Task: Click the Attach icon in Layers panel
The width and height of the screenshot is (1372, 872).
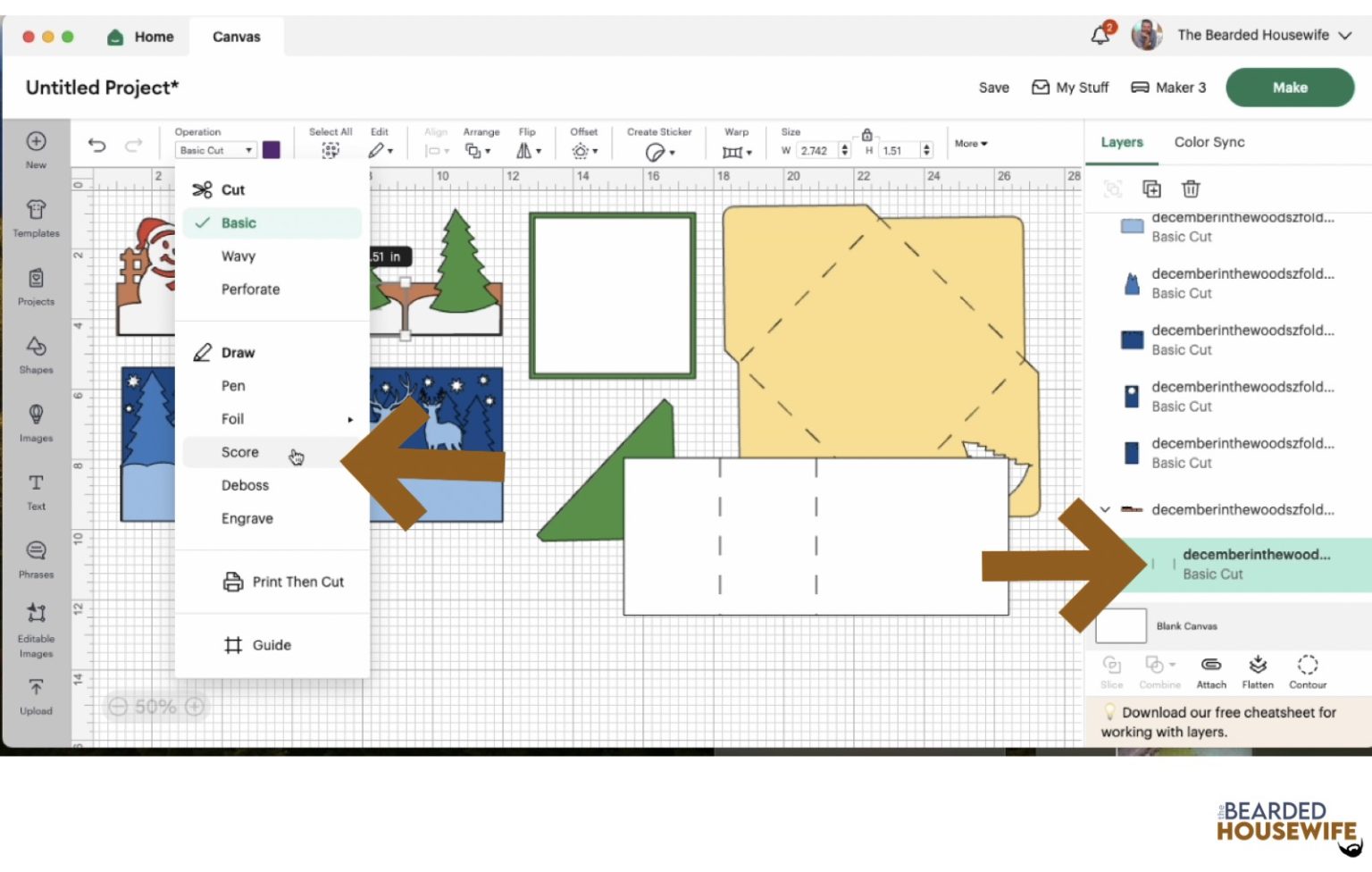Action: pos(1210,672)
